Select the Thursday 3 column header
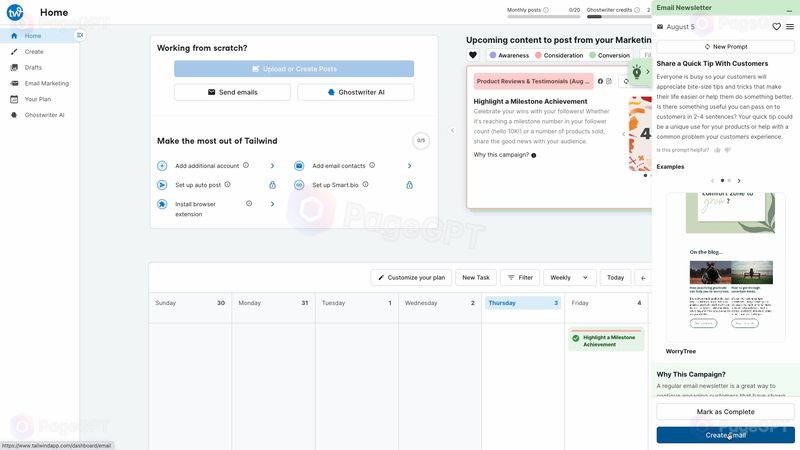800x450 pixels. 523,303
